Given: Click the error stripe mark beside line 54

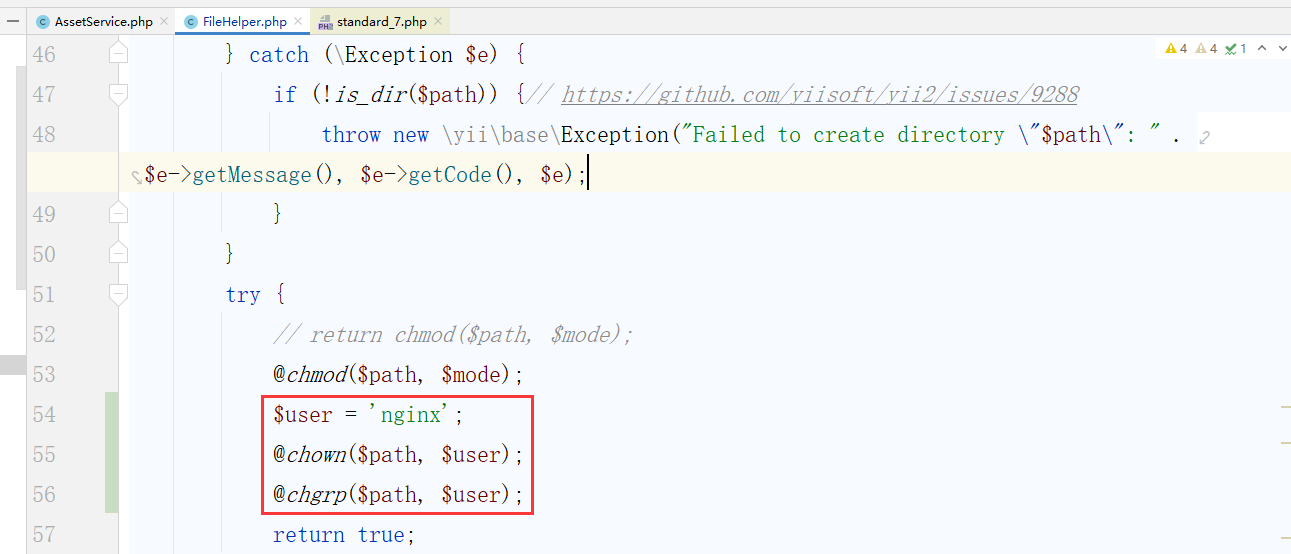Looking at the screenshot, I should 1285,407.
